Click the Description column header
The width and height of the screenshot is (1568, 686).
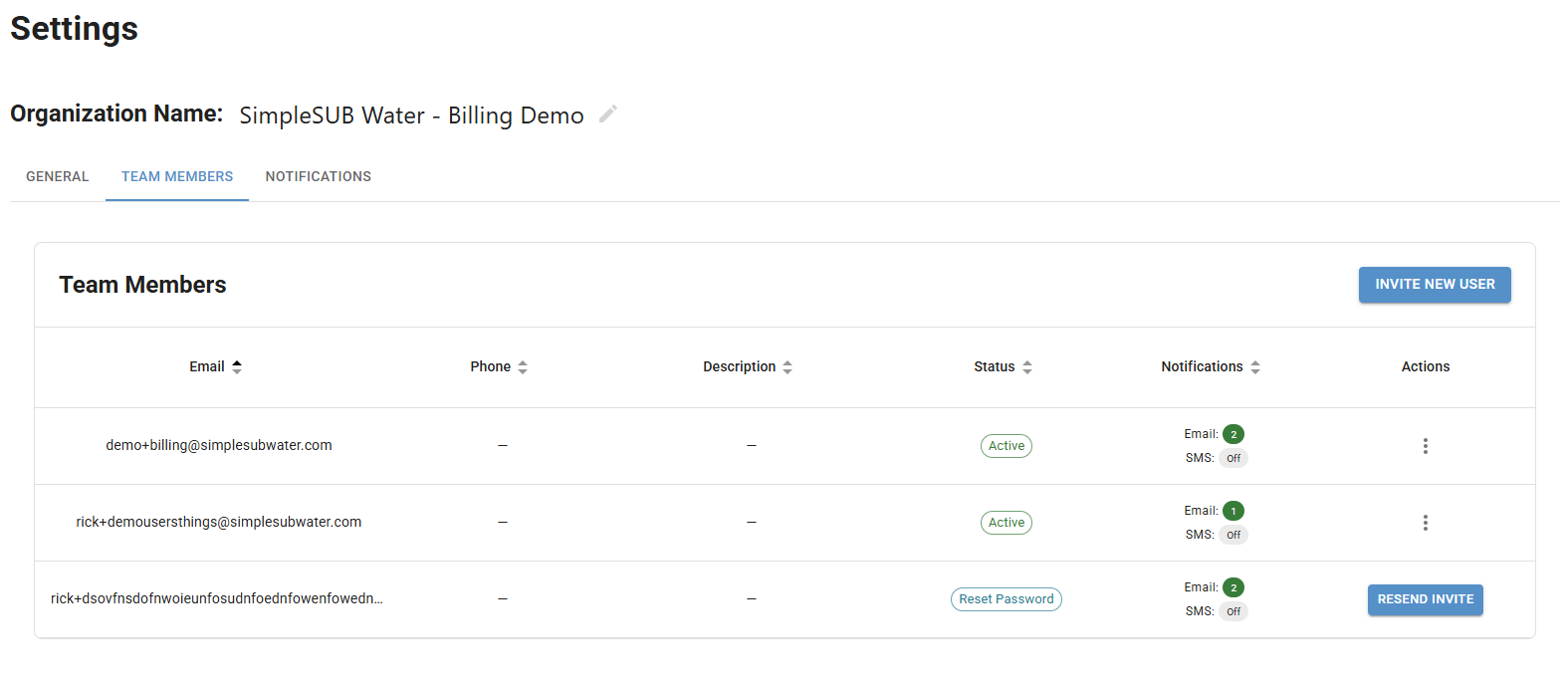pos(740,366)
